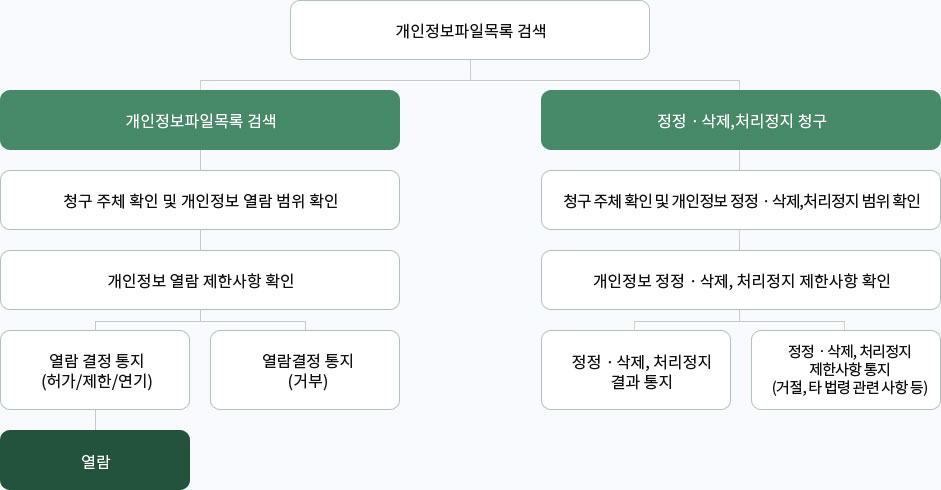This screenshot has height=490, width=941.
Task: Select the green 정정·삭제,처리정지 청구 header box
Action: coord(740,120)
